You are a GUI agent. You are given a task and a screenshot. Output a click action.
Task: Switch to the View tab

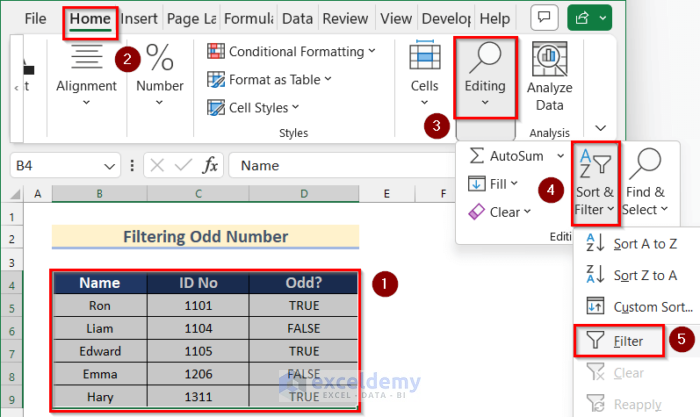[x=396, y=19]
